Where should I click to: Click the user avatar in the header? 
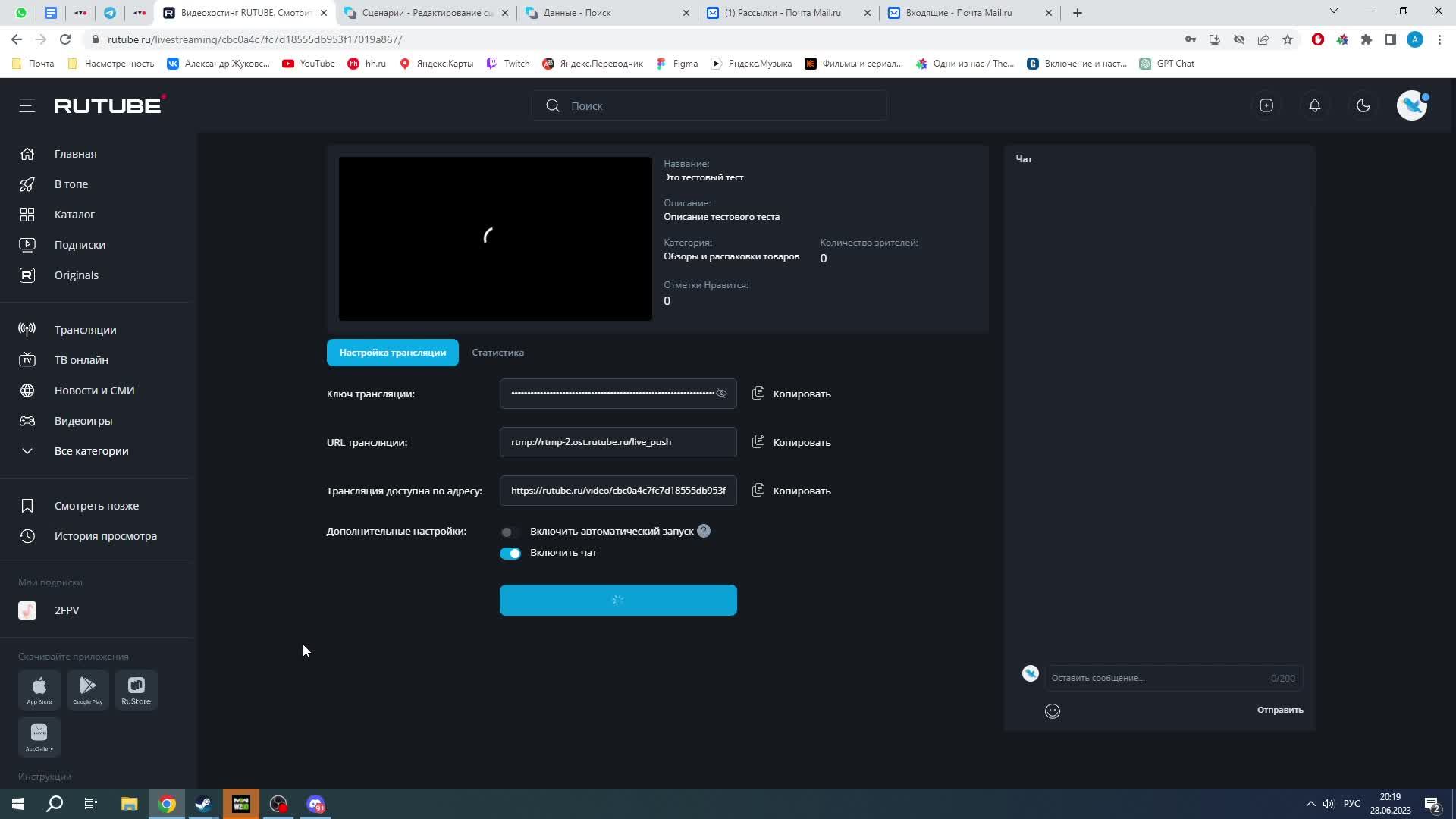point(1411,105)
